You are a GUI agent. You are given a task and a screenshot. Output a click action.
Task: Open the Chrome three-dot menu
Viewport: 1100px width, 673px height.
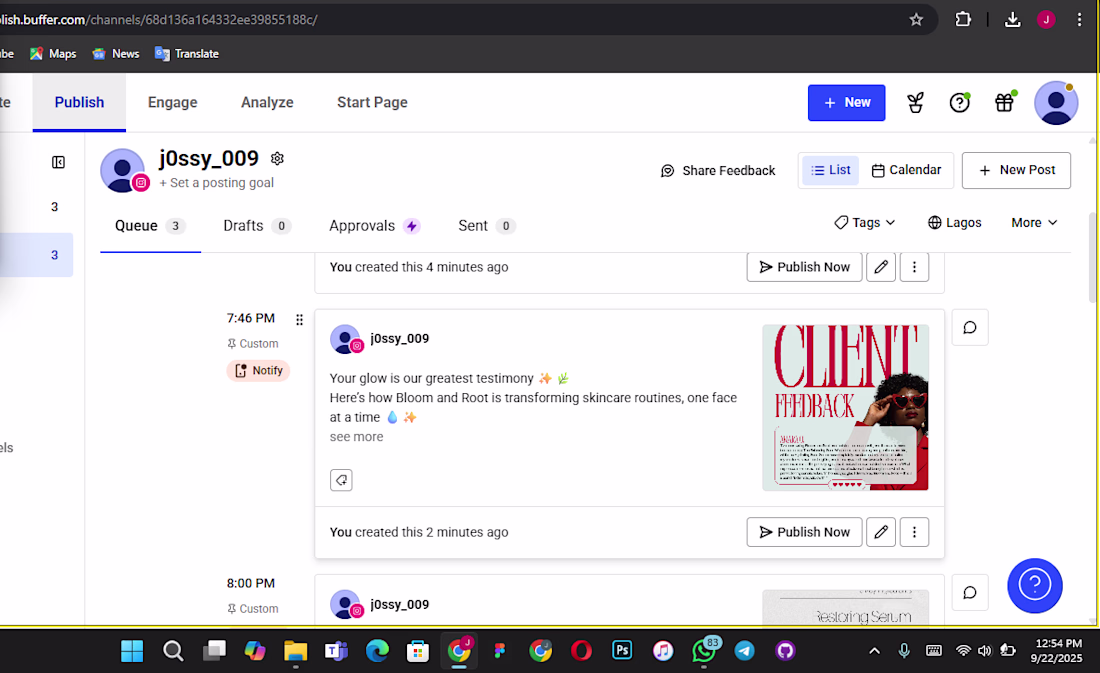1079,20
